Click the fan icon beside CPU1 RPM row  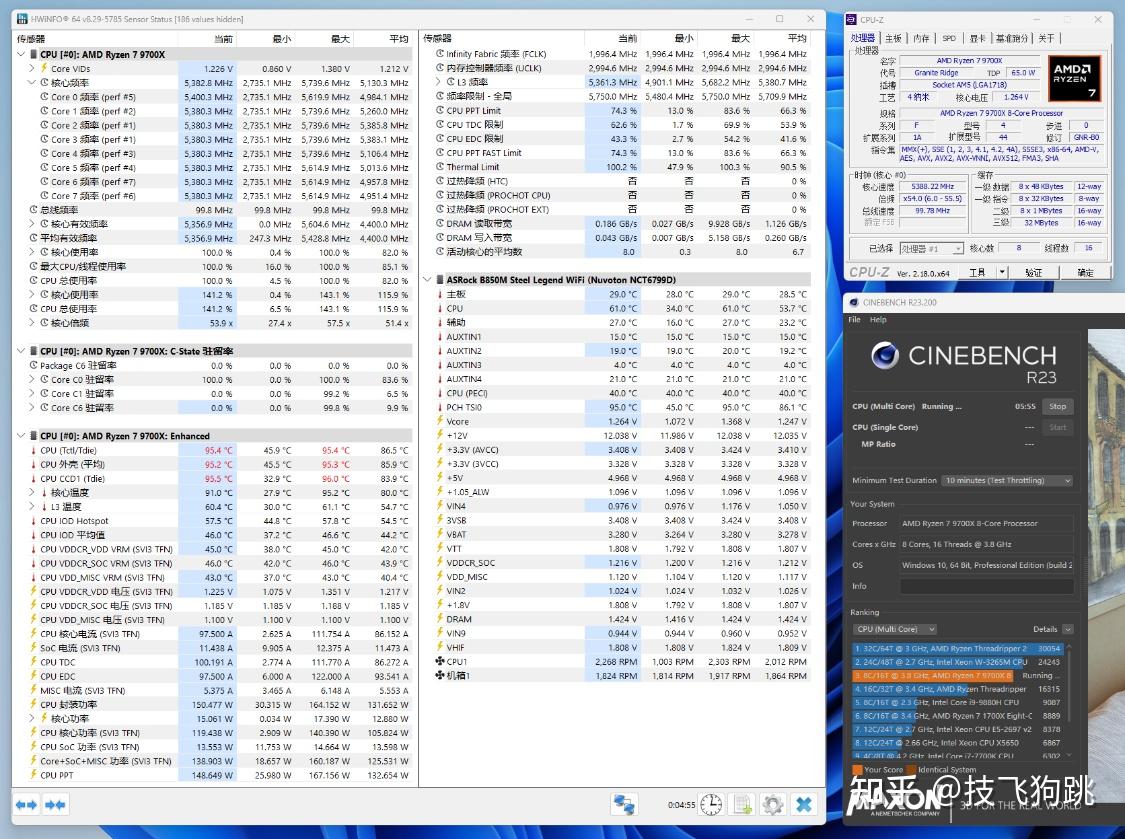440,662
